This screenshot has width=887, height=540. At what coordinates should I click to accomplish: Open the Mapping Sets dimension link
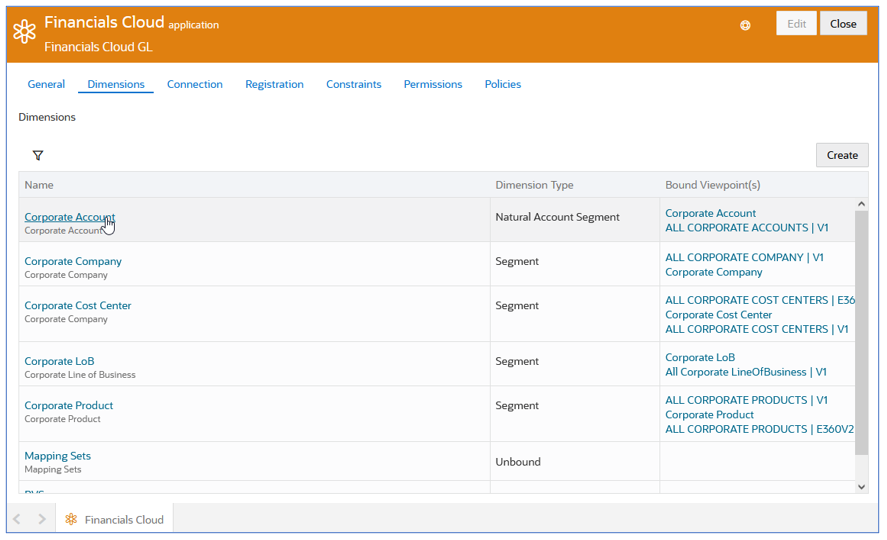click(58, 456)
